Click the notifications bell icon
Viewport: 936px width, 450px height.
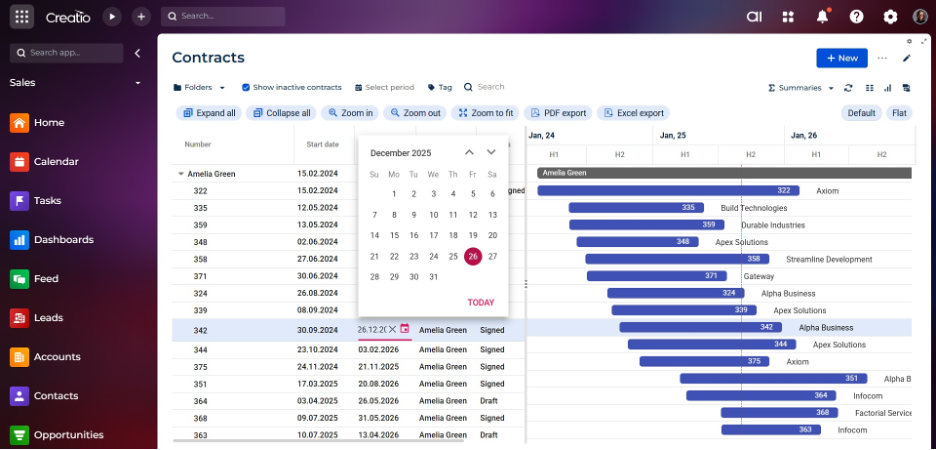[x=822, y=16]
